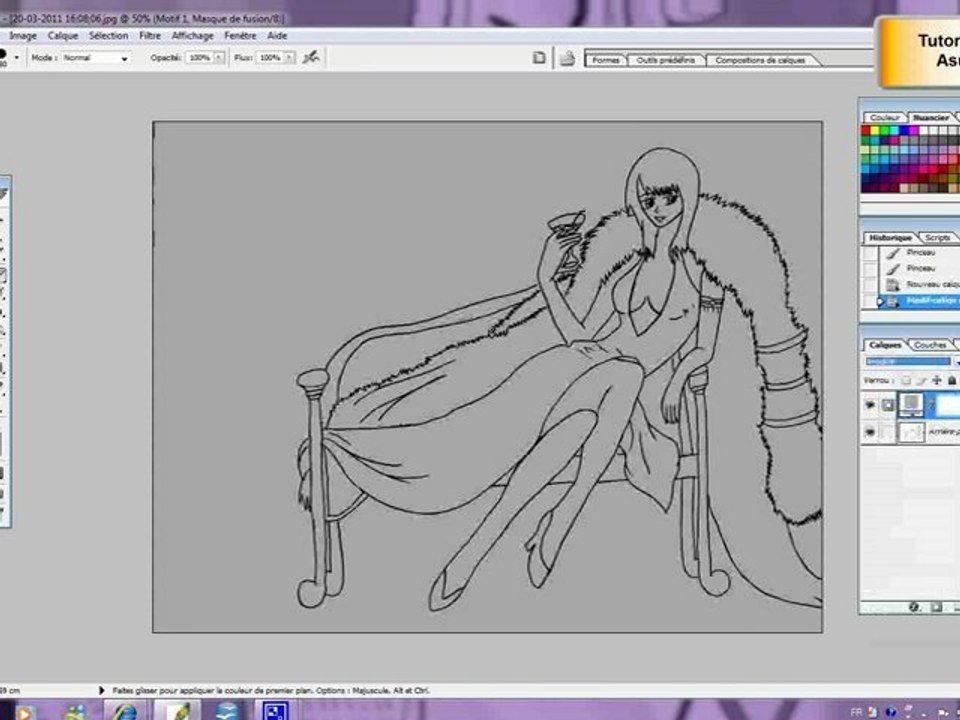The image size is (960, 720).
Task: Click the Flux 100% field
Action: pos(270,58)
